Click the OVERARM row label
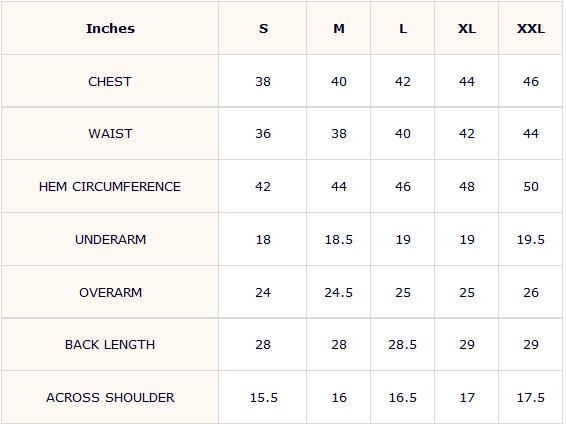Screen dimensions: 566x427 110,293
